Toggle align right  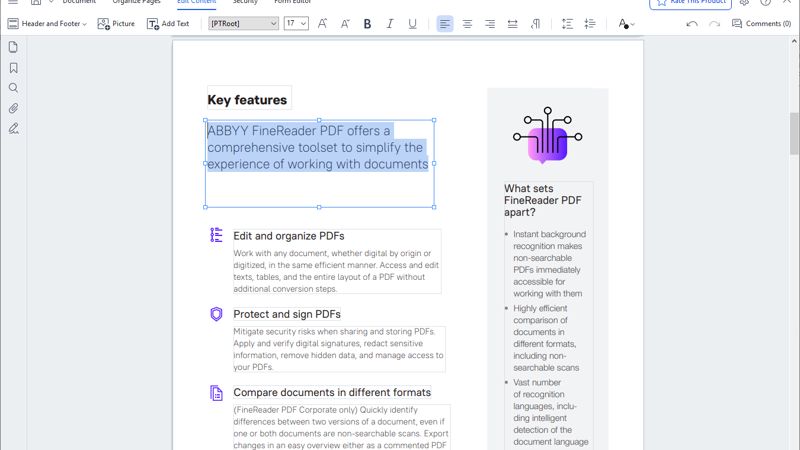[490, 23]
